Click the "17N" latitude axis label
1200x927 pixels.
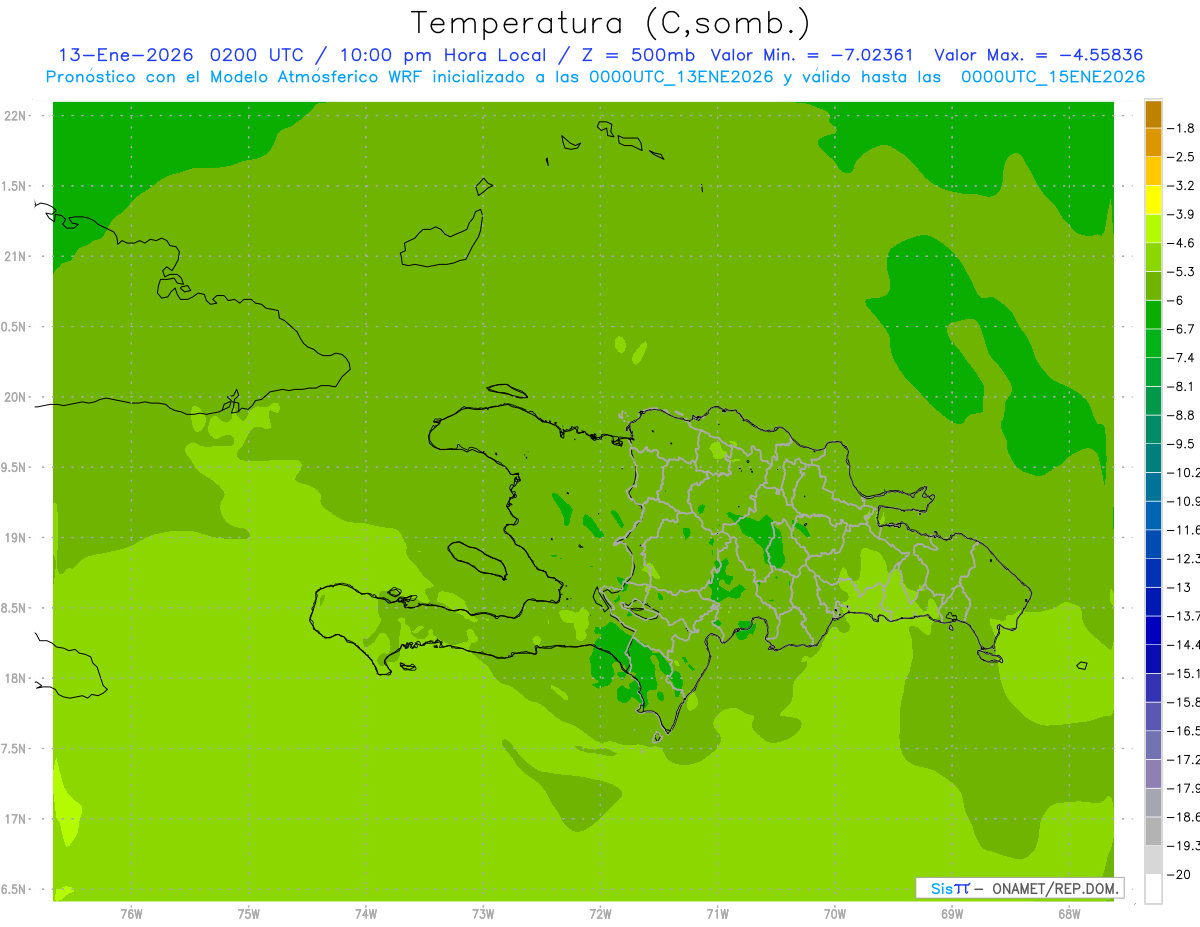(x=16, y=819)
